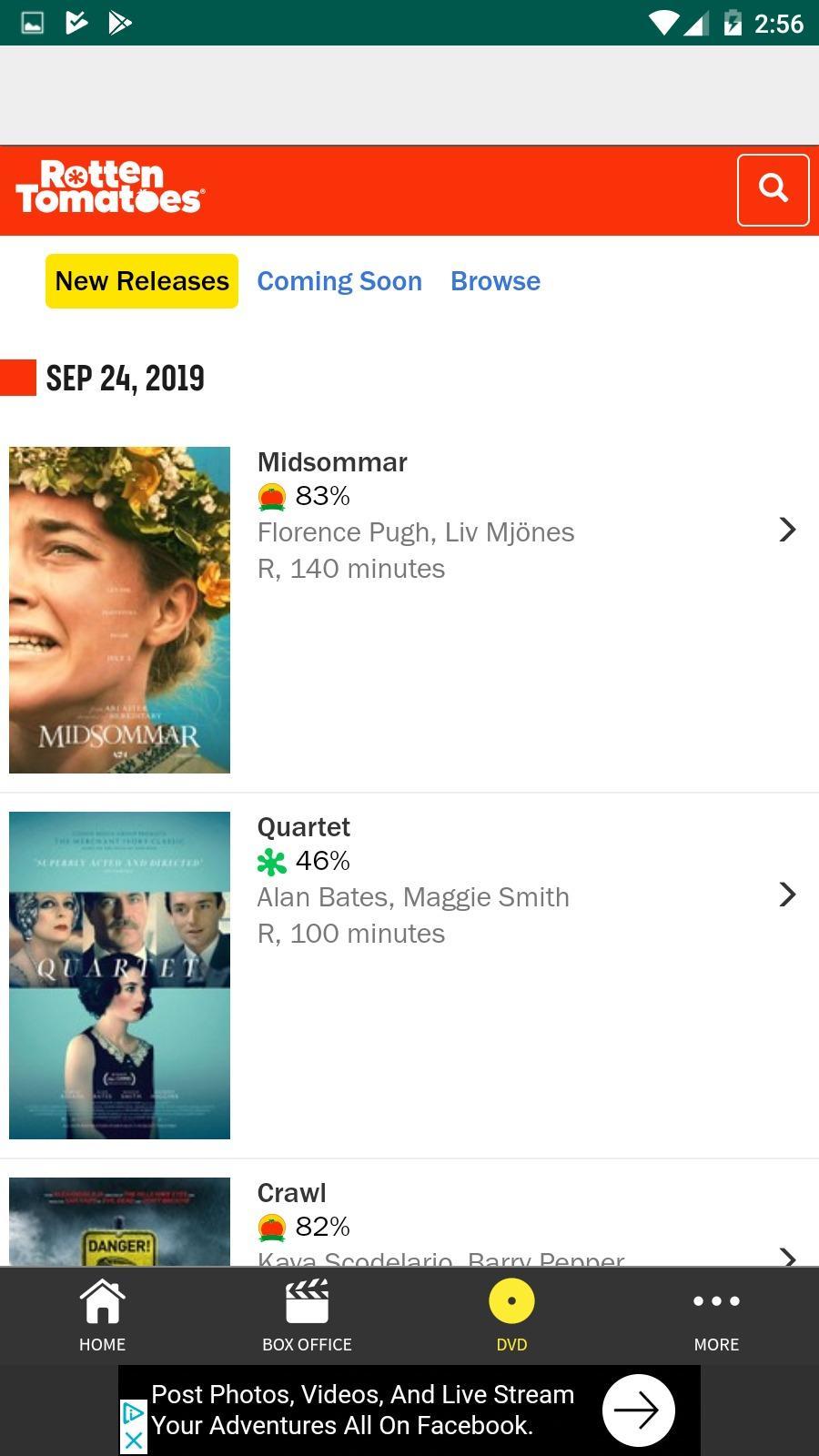Tap the Quartet 46% splat score
Viewport: 819px width, 1456px height.
point(304,861)
